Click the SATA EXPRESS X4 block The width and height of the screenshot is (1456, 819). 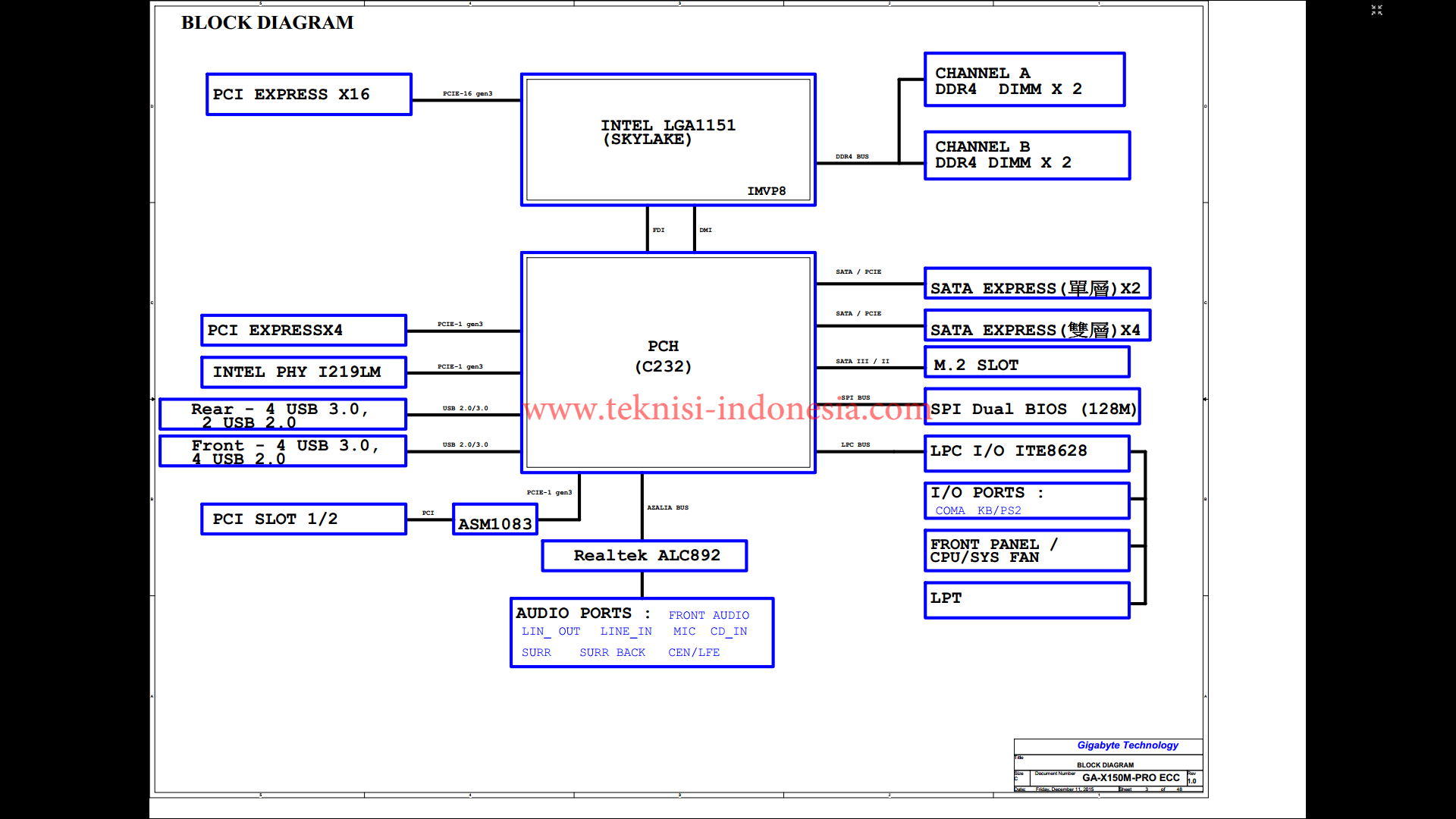pos(1037,327)
